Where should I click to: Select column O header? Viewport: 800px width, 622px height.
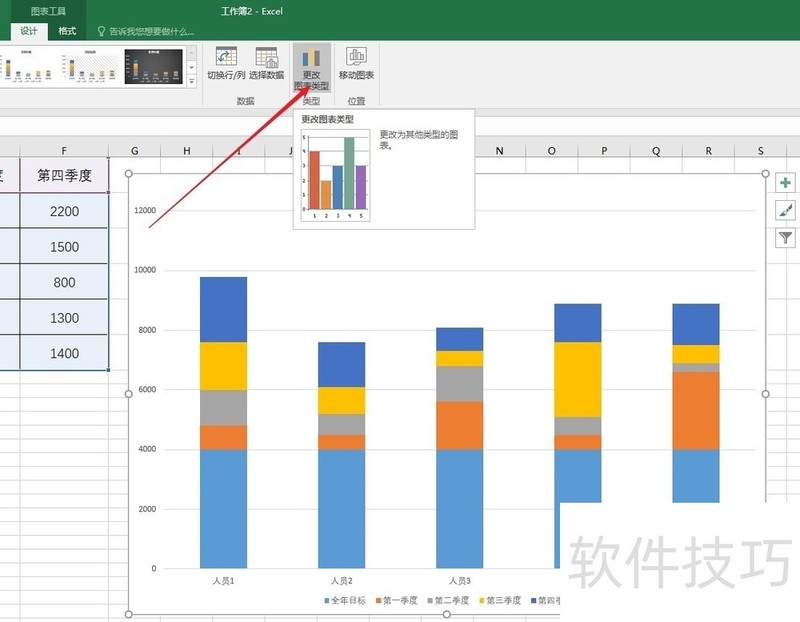point(552,151)
